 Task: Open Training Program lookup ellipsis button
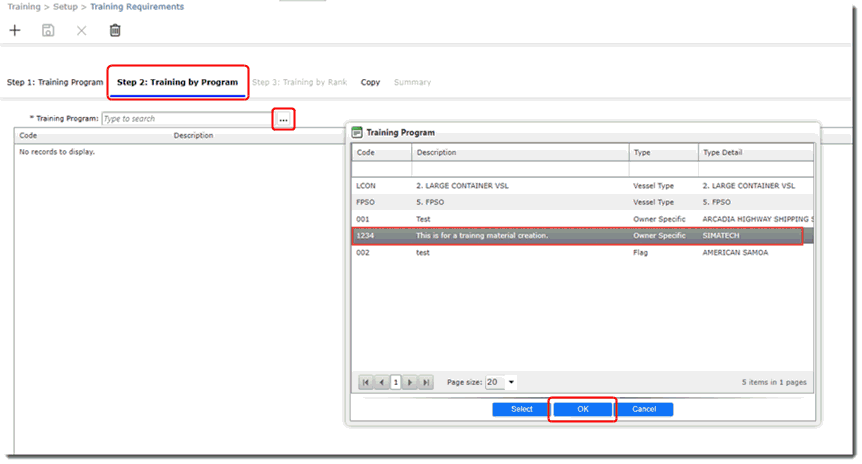pyautogui.click(x=284, y=119)
